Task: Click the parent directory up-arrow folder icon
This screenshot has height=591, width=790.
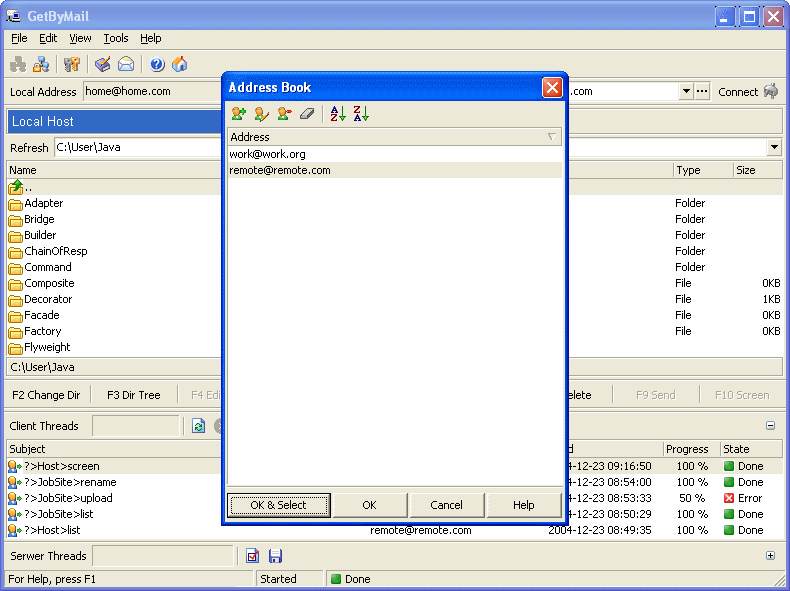Action: (x=16, y=187)
